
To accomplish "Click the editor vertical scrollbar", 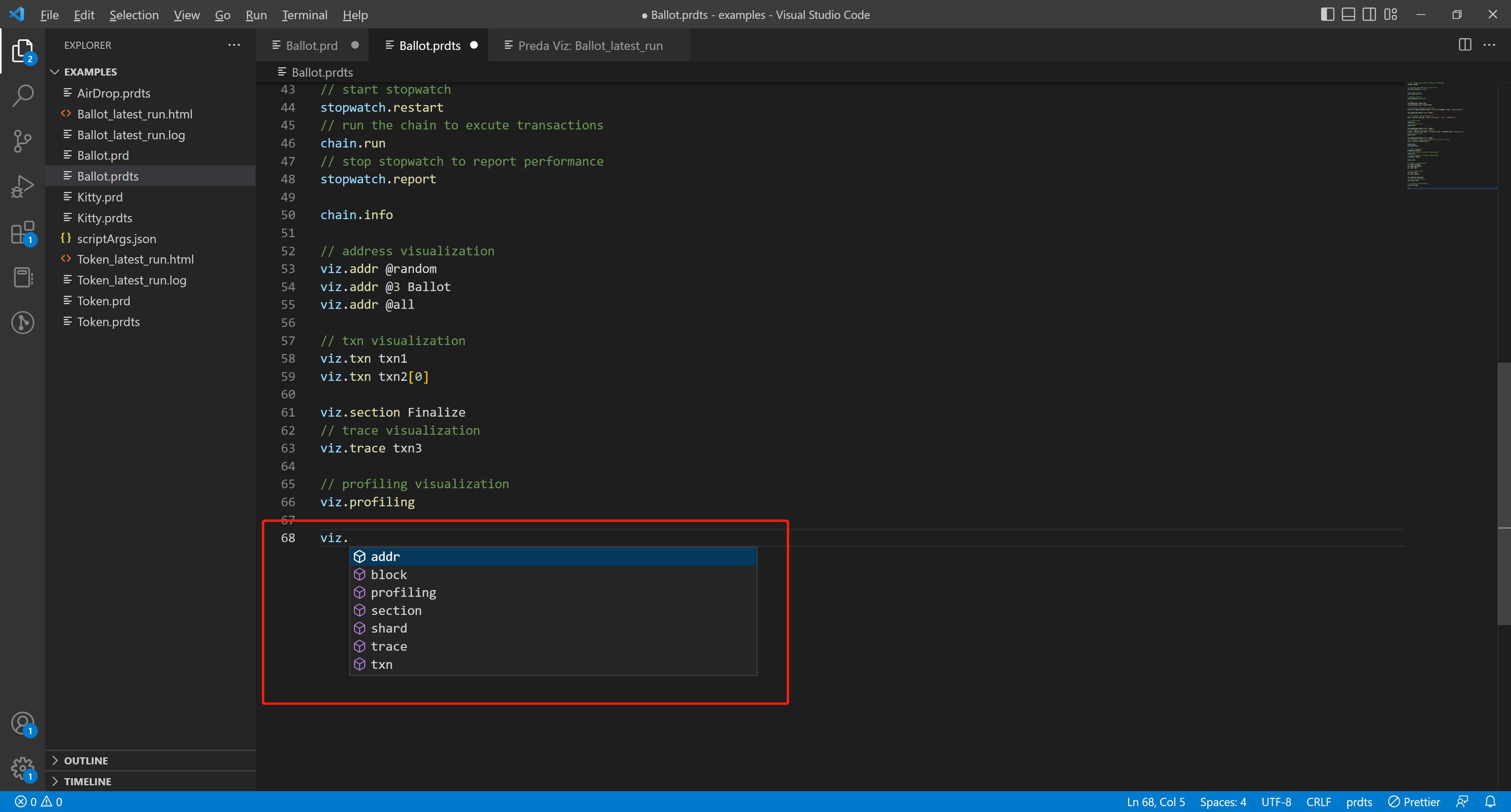I will point(1504,494).
